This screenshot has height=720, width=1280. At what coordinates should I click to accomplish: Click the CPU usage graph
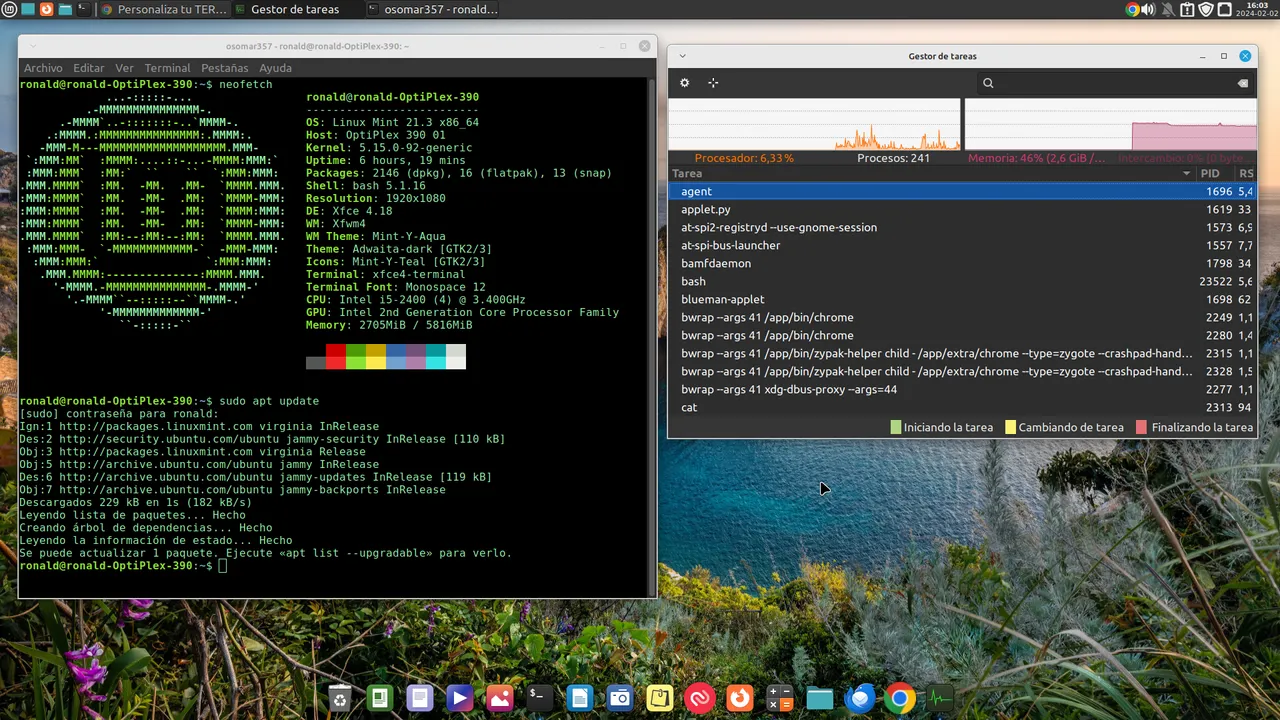pos(814,124)
